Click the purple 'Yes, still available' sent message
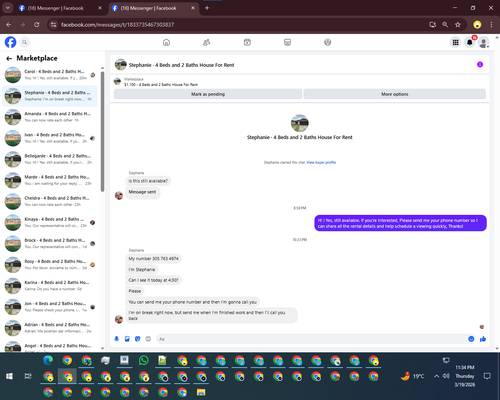The height and width of the screenshot is (400, 500). [x=400, y=223]
